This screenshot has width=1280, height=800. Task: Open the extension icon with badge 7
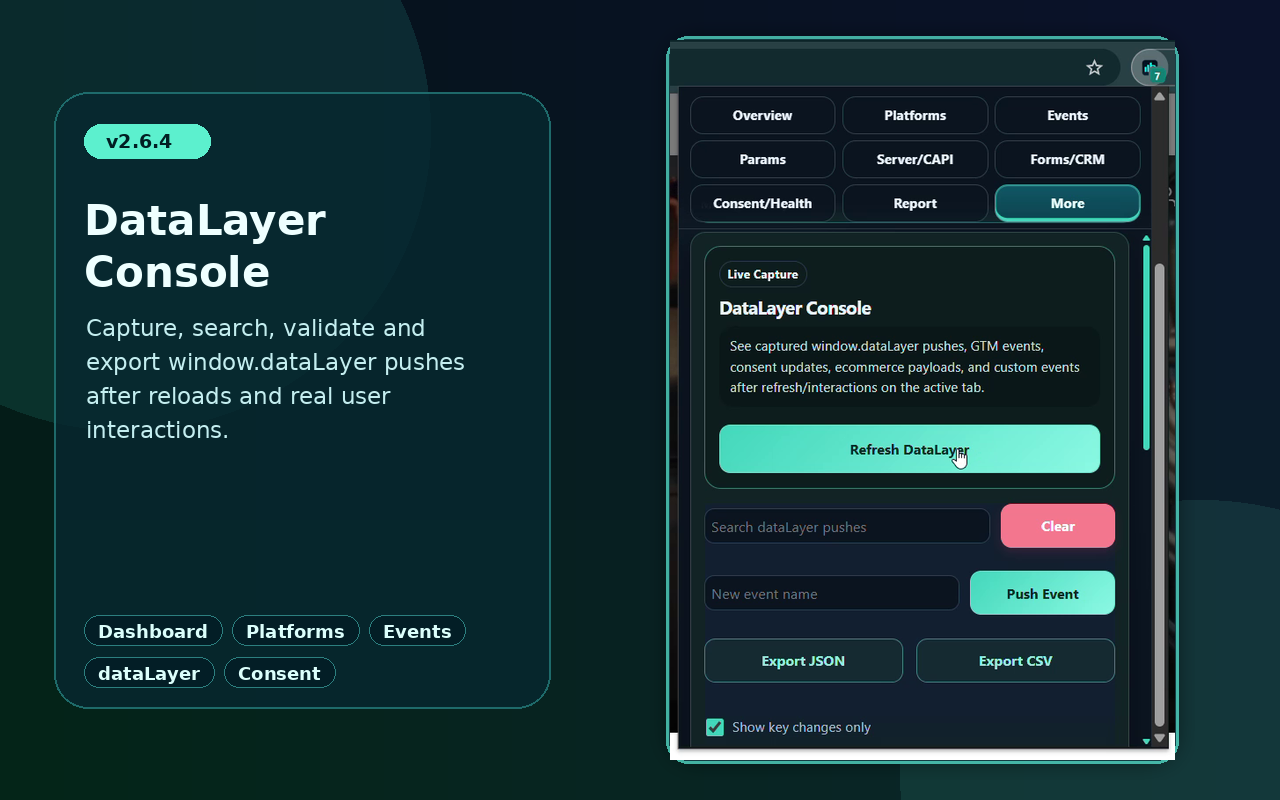[x=1149, y=68]
